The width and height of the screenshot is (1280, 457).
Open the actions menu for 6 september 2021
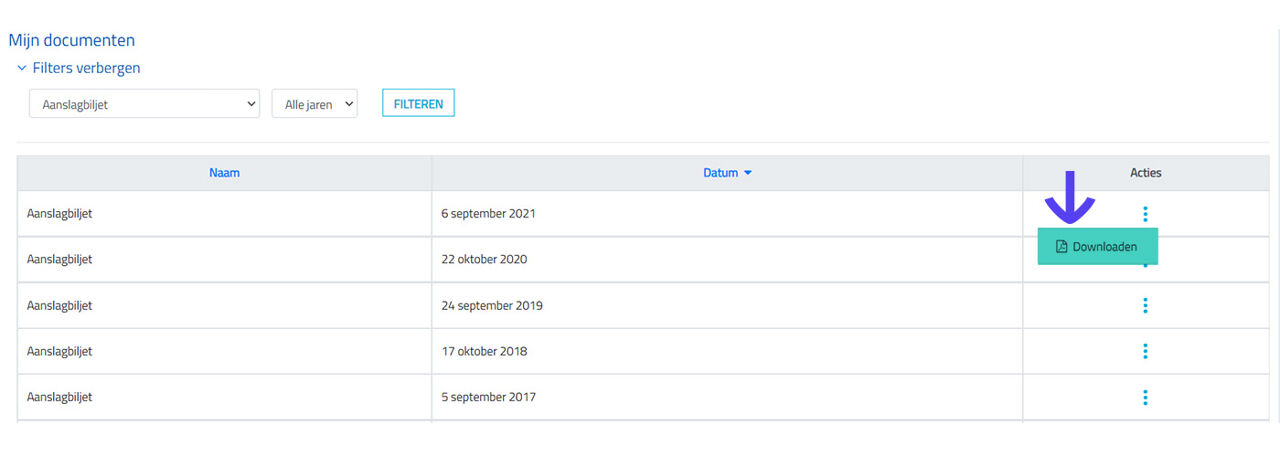(x=1145, y=213)
